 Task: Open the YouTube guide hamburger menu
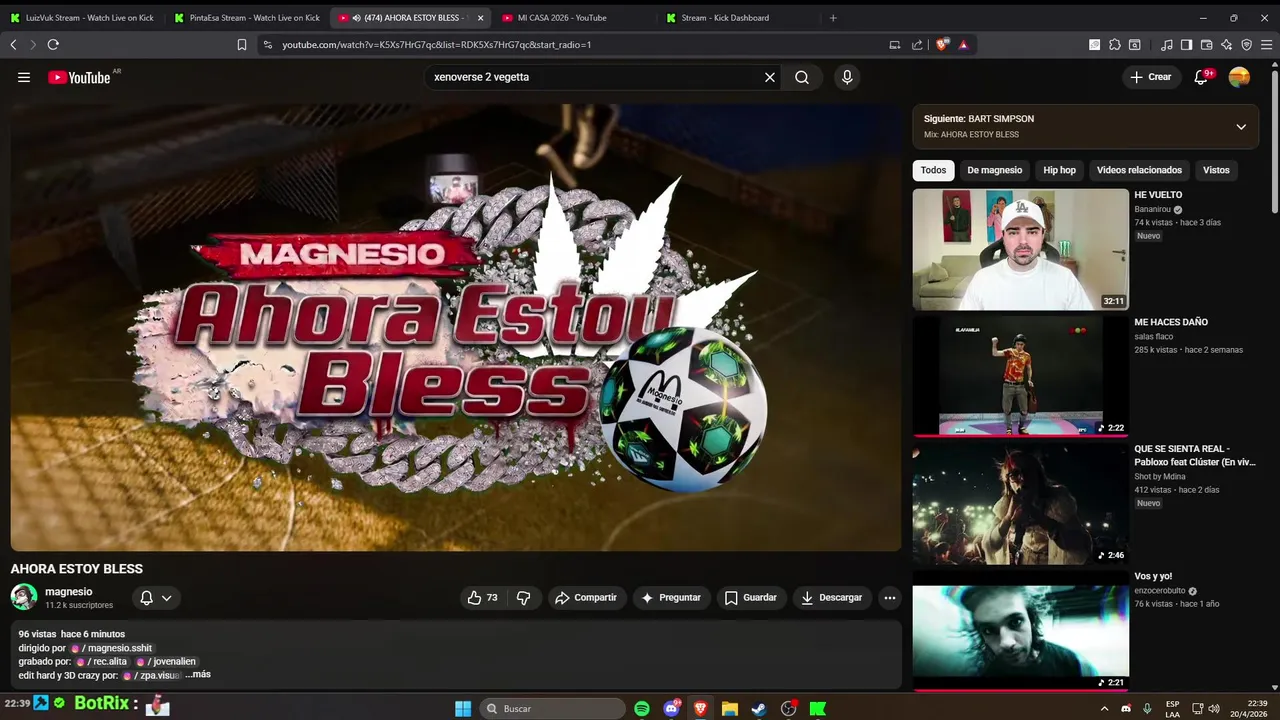point(24,77)
